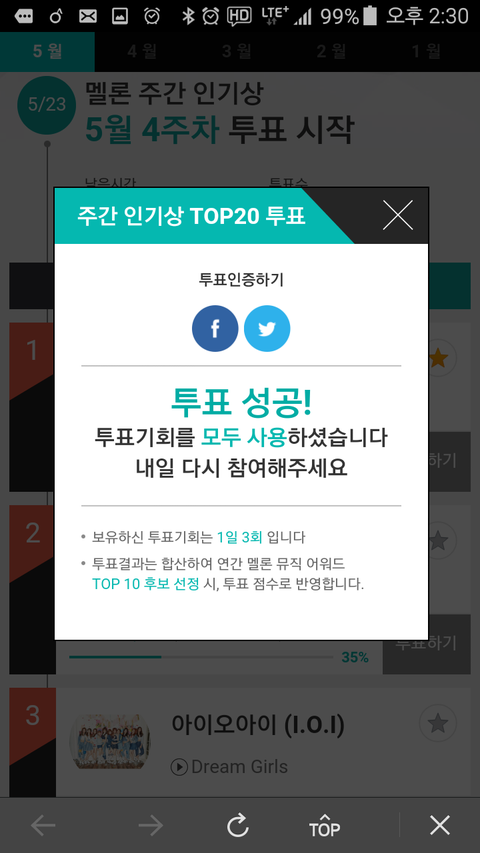Image resolution: width=480 pixels, height=853 pixels.
Task: Toggle favorite star for rank 1 artist
Action: click(438, 358)
